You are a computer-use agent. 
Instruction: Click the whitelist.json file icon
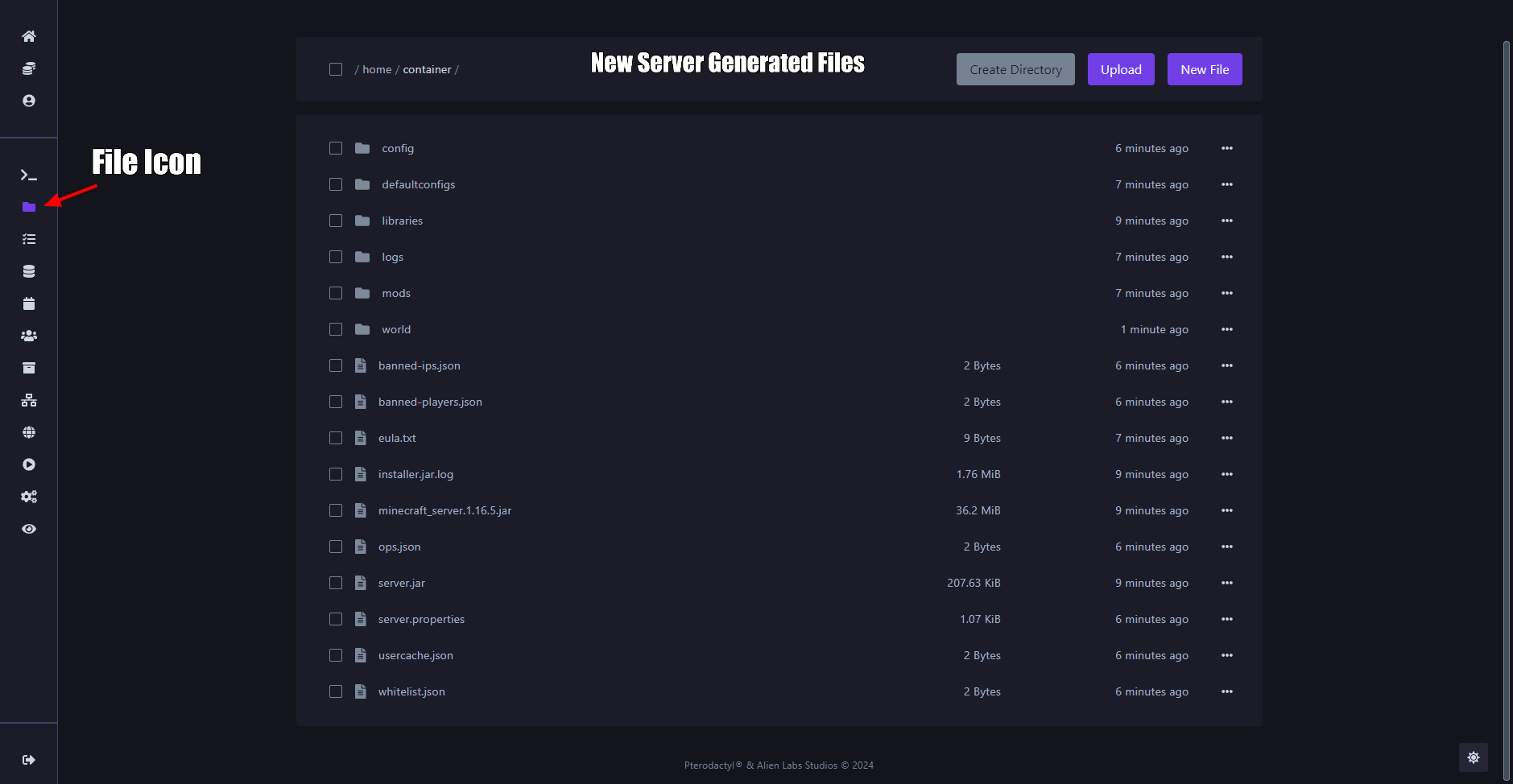(x=361, y=691)
